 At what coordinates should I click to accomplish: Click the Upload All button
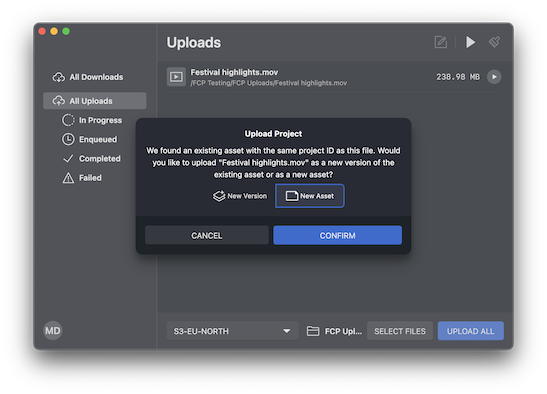471,331
